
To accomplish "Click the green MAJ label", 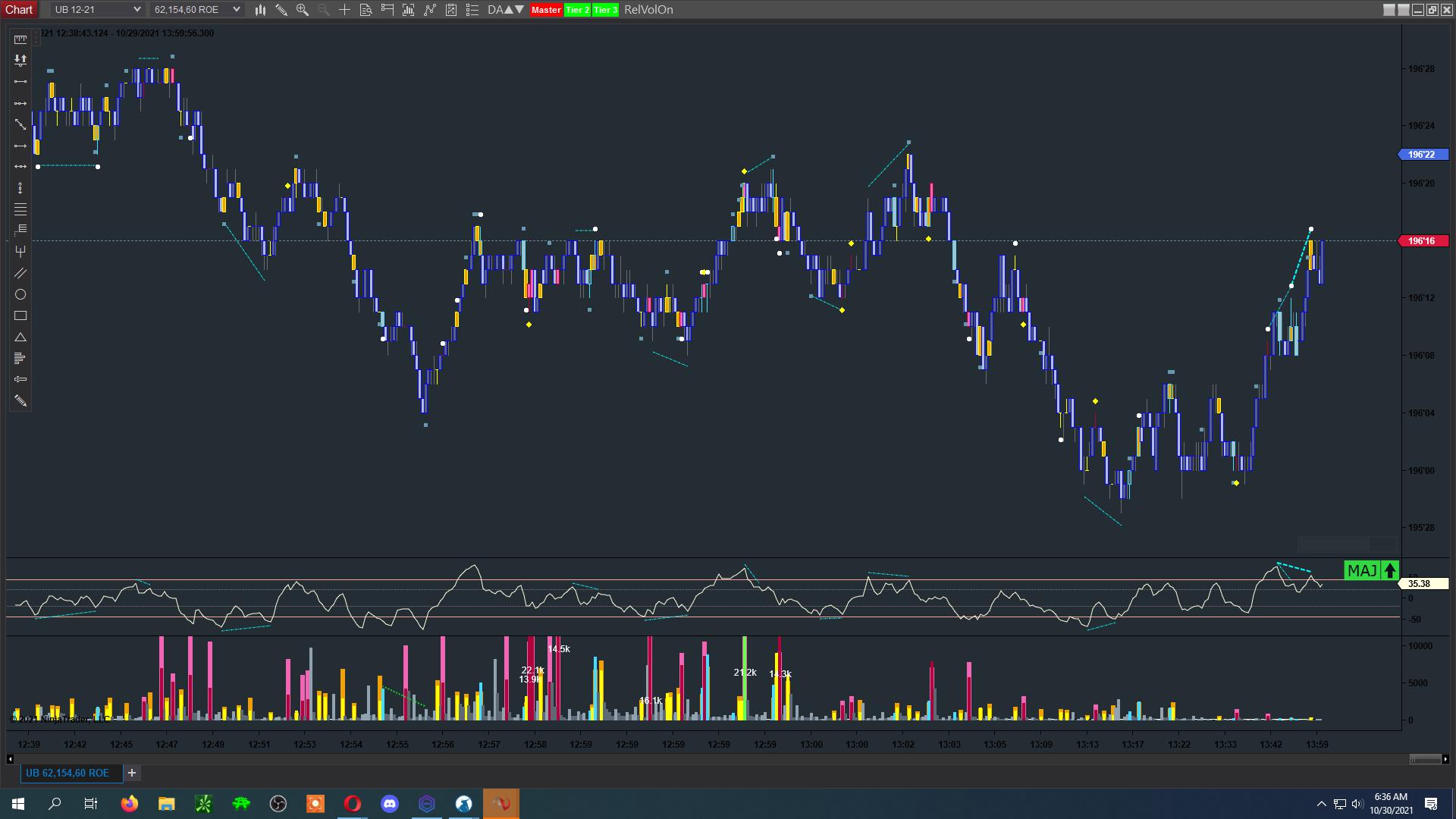I will [1363, 571].
